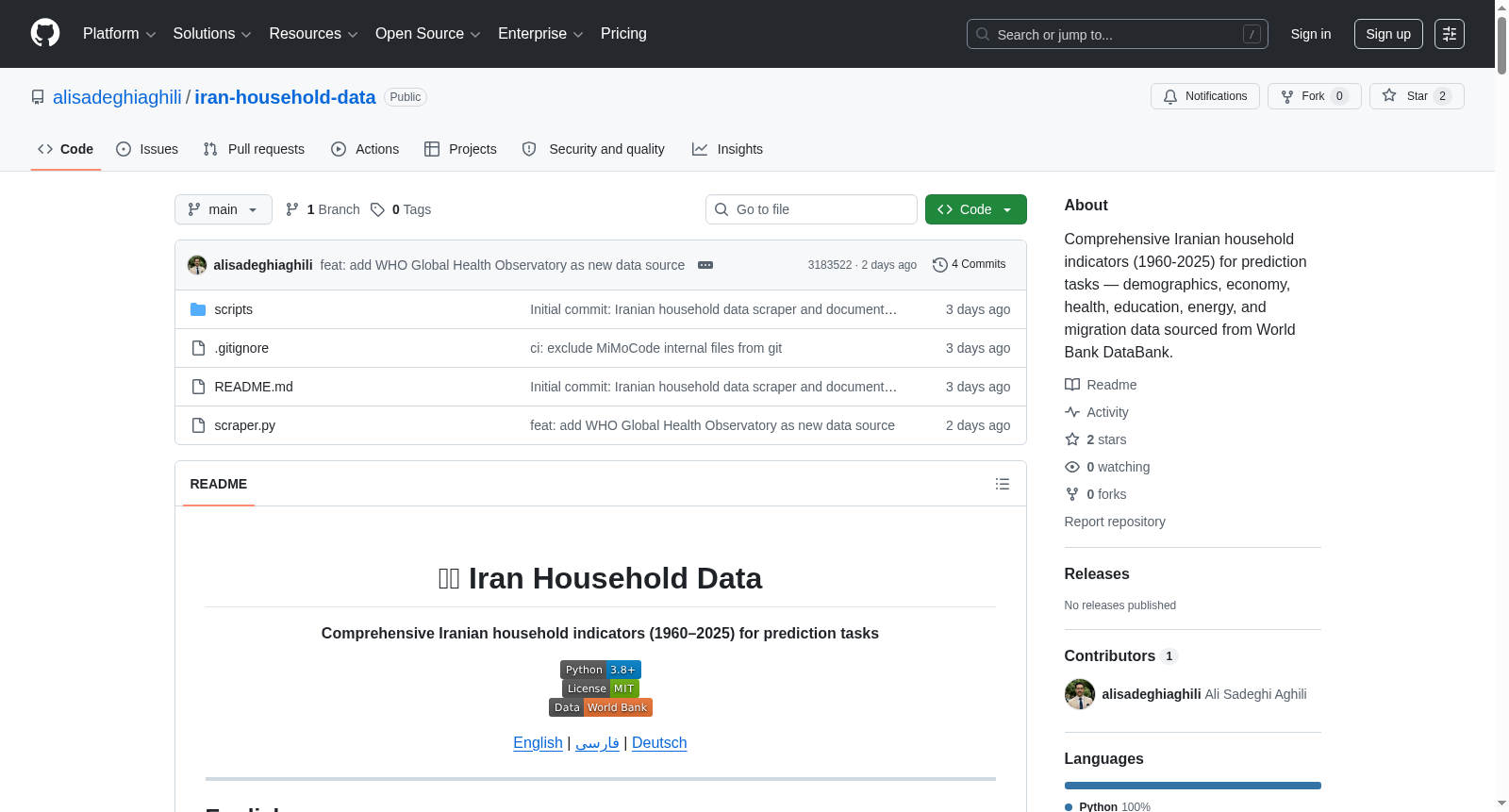
Task: Open the main branch selector dropdown
Action: point(224,209)
